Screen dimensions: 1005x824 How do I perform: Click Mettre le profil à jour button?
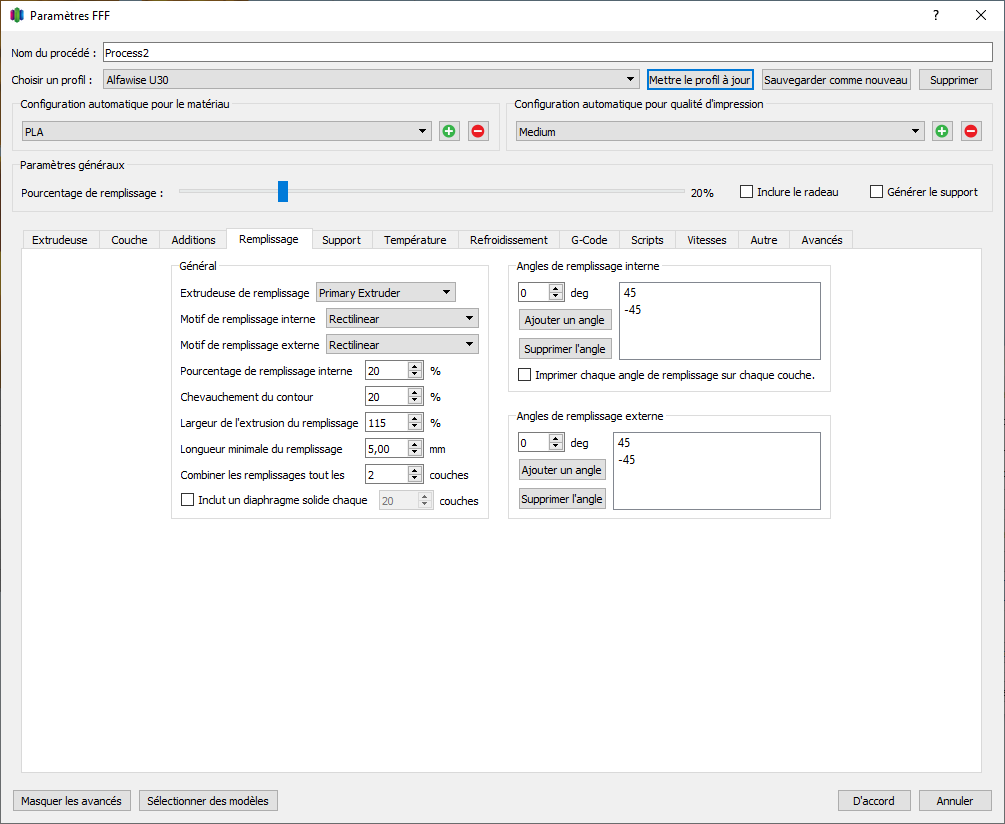(x=700, y=79)
